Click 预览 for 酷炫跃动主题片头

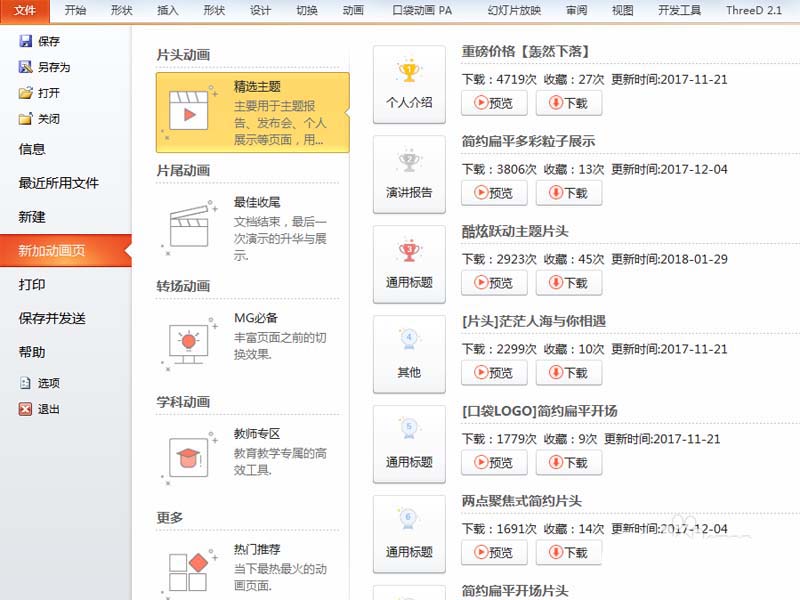point(493,282)
